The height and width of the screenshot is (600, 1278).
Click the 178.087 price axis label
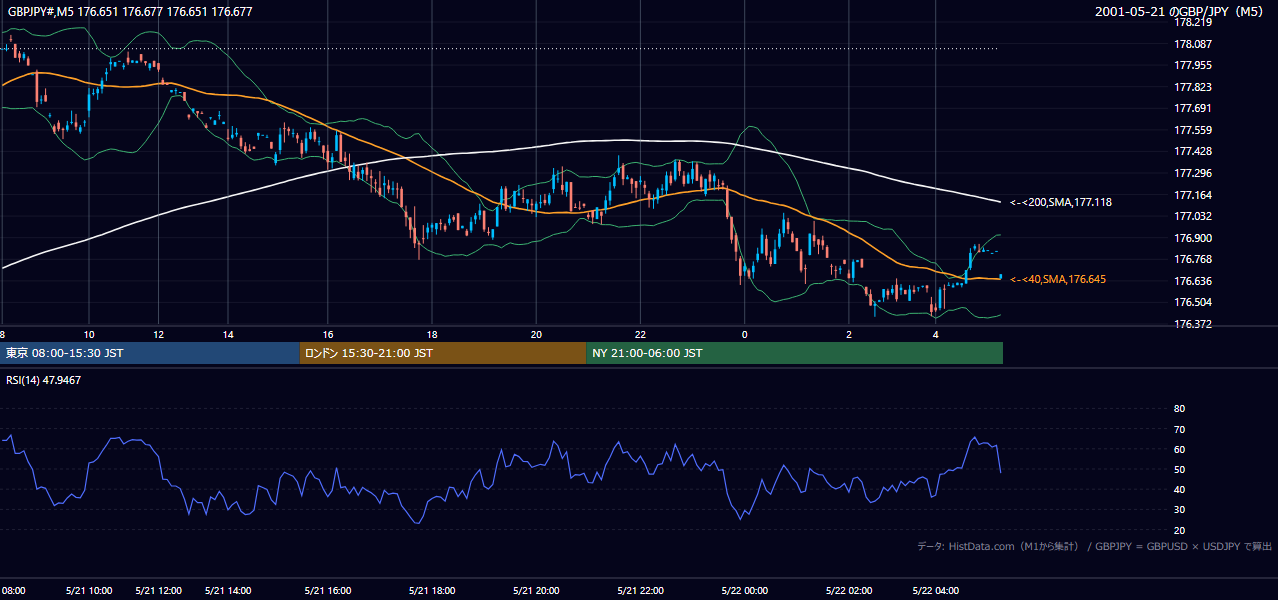(1192, 44)
